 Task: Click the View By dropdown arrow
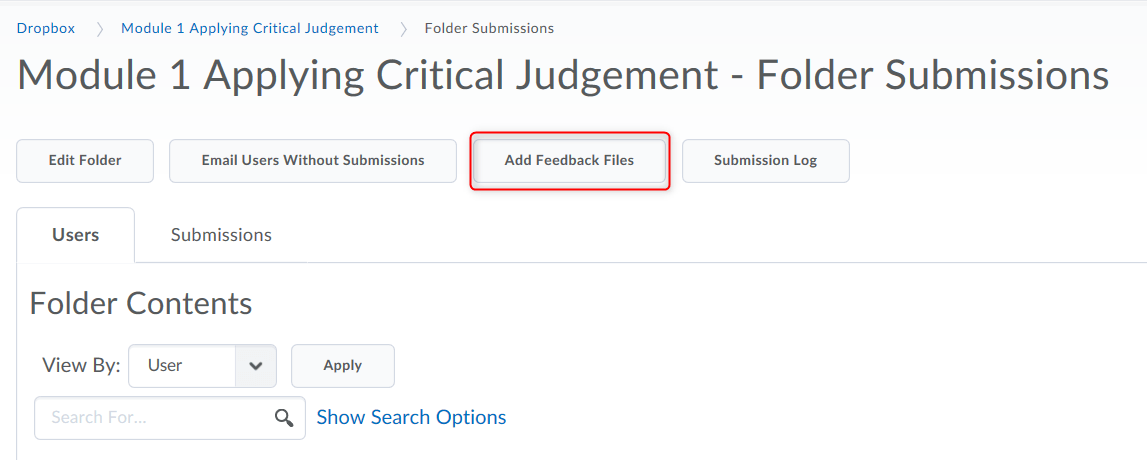256,366
